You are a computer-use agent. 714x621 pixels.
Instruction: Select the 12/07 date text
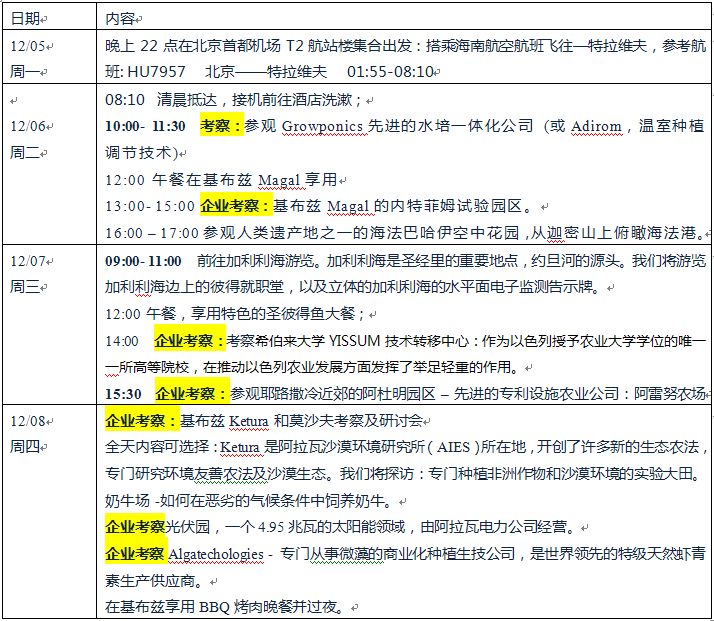pos(27,260)
